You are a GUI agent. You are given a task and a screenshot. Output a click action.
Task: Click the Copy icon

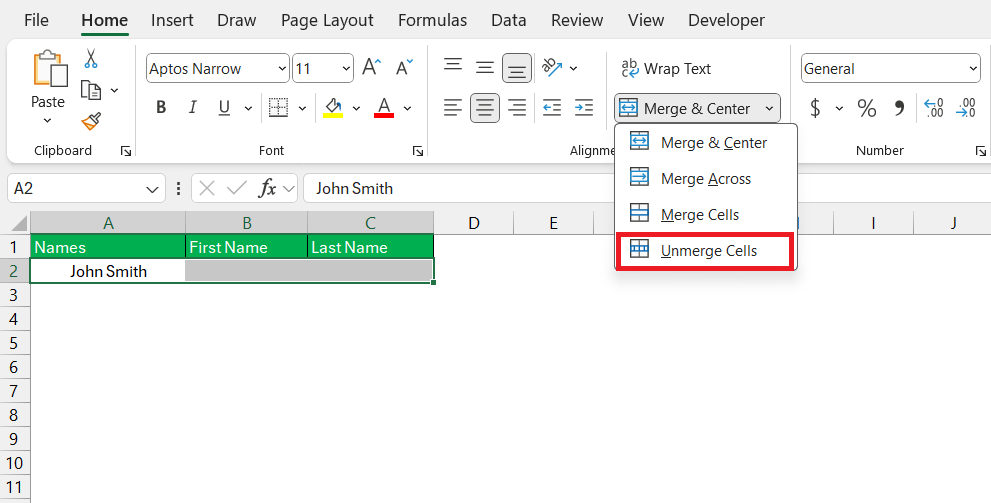coord(91,90)
